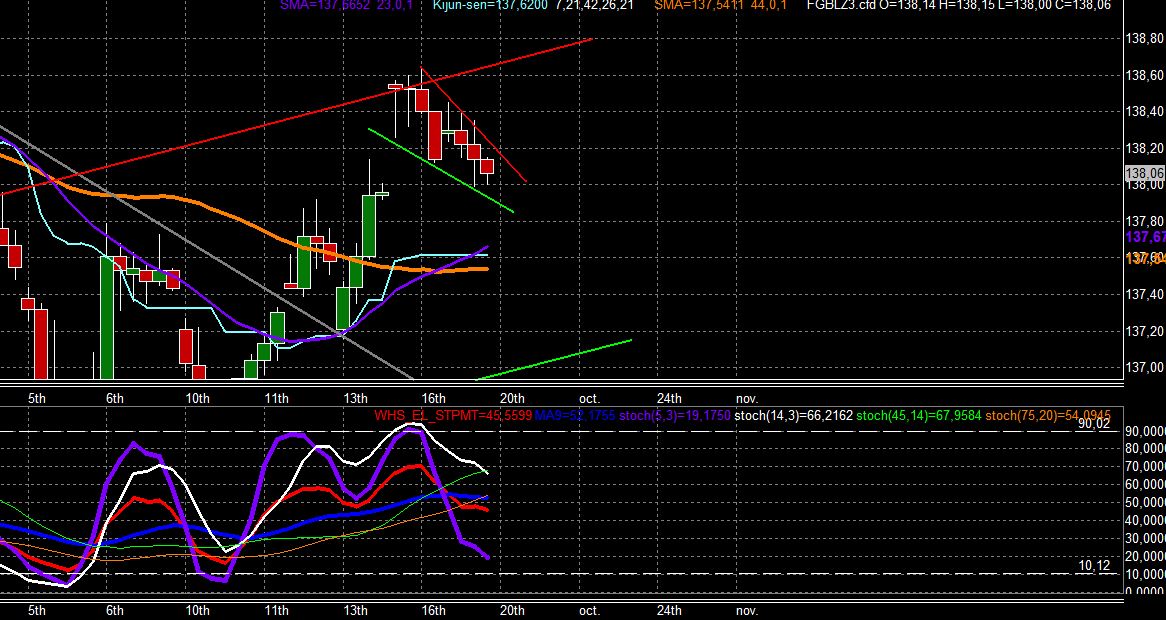Screen dimensions: 1166x620
Task: Click the 6th date on indicator panel axis
Action: point(115,611)
